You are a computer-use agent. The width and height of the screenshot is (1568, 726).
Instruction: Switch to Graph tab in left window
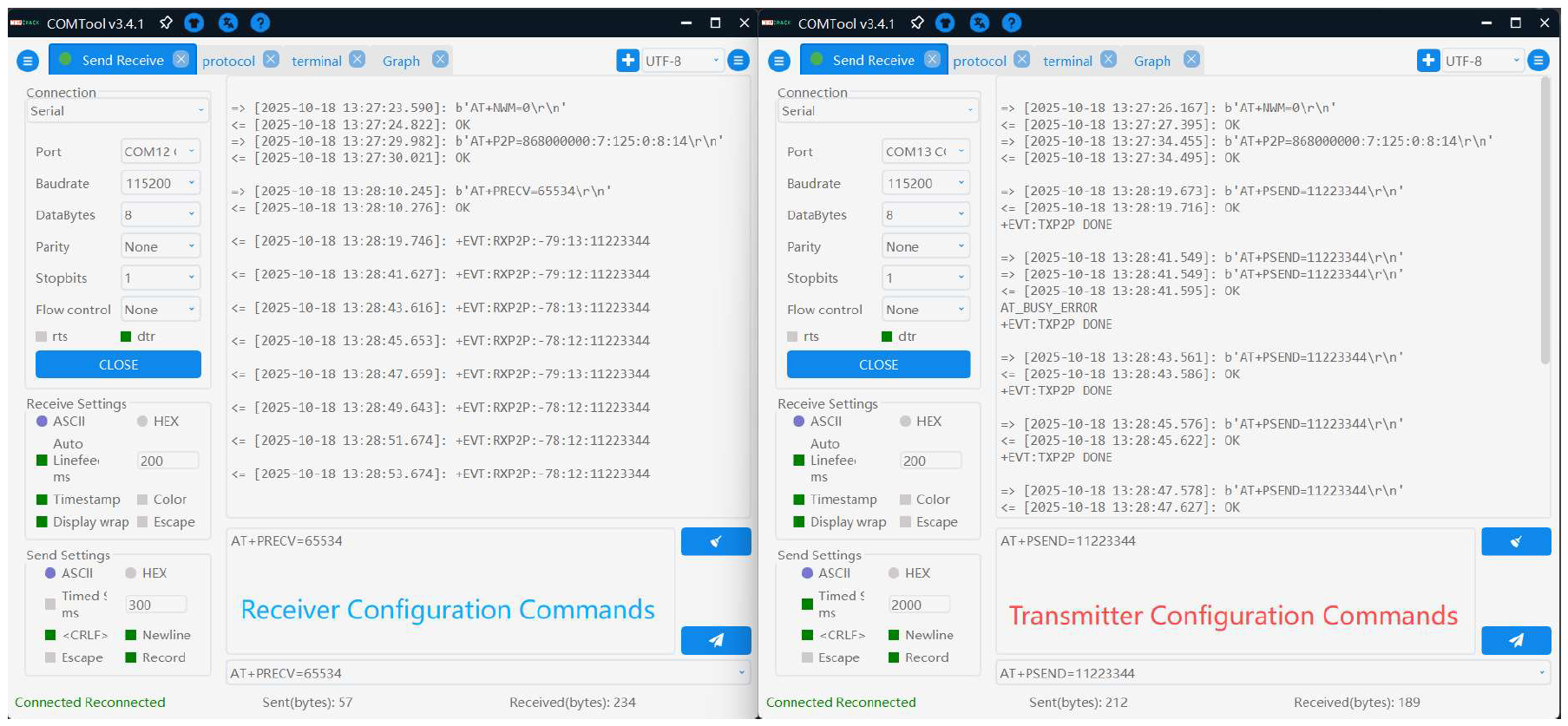click(x=401, y=61)
